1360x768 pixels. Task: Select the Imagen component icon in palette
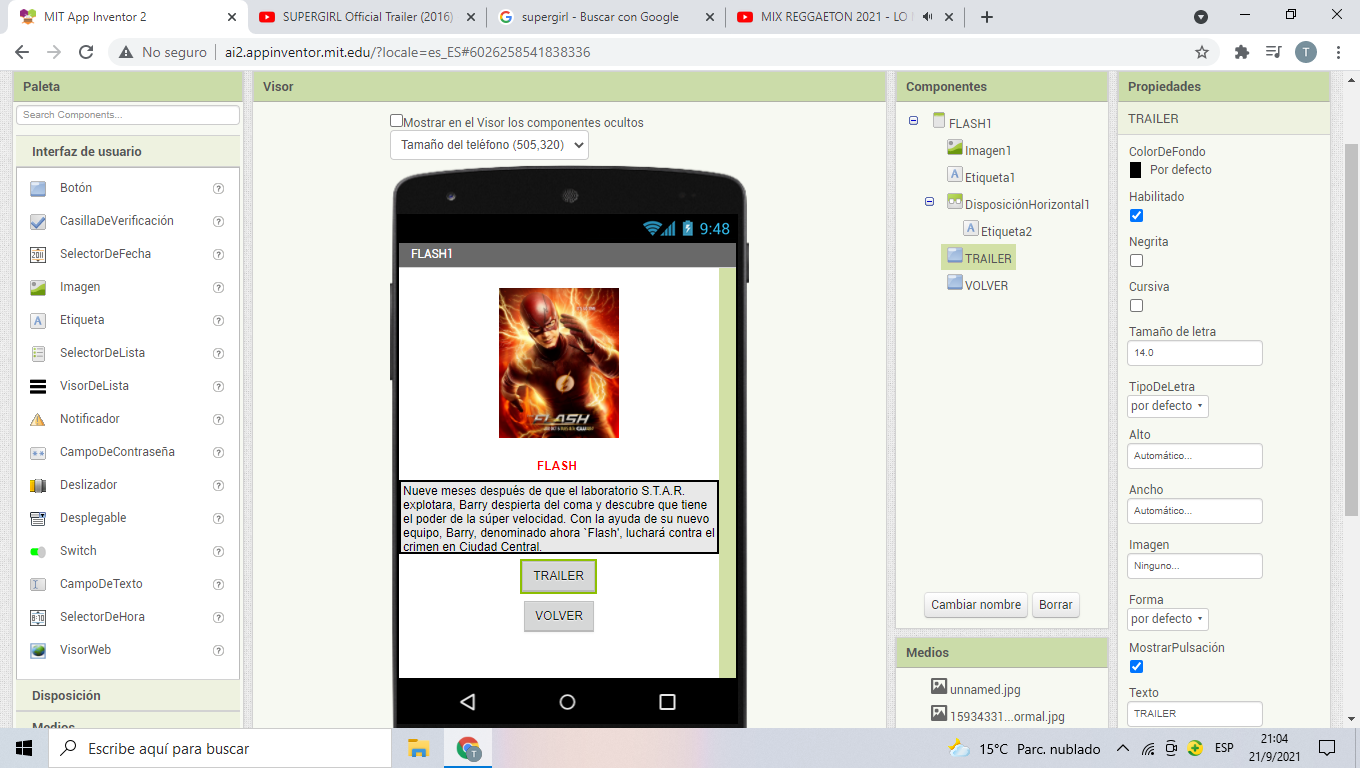(38, 287)
